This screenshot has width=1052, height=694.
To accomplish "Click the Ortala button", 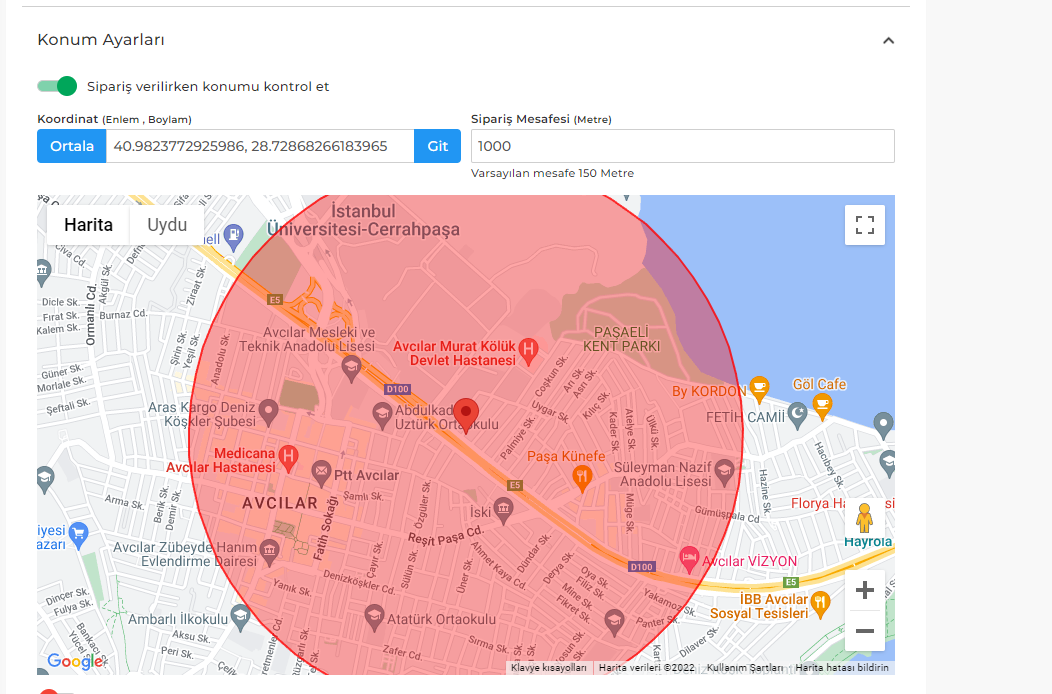I will [72, 146].
